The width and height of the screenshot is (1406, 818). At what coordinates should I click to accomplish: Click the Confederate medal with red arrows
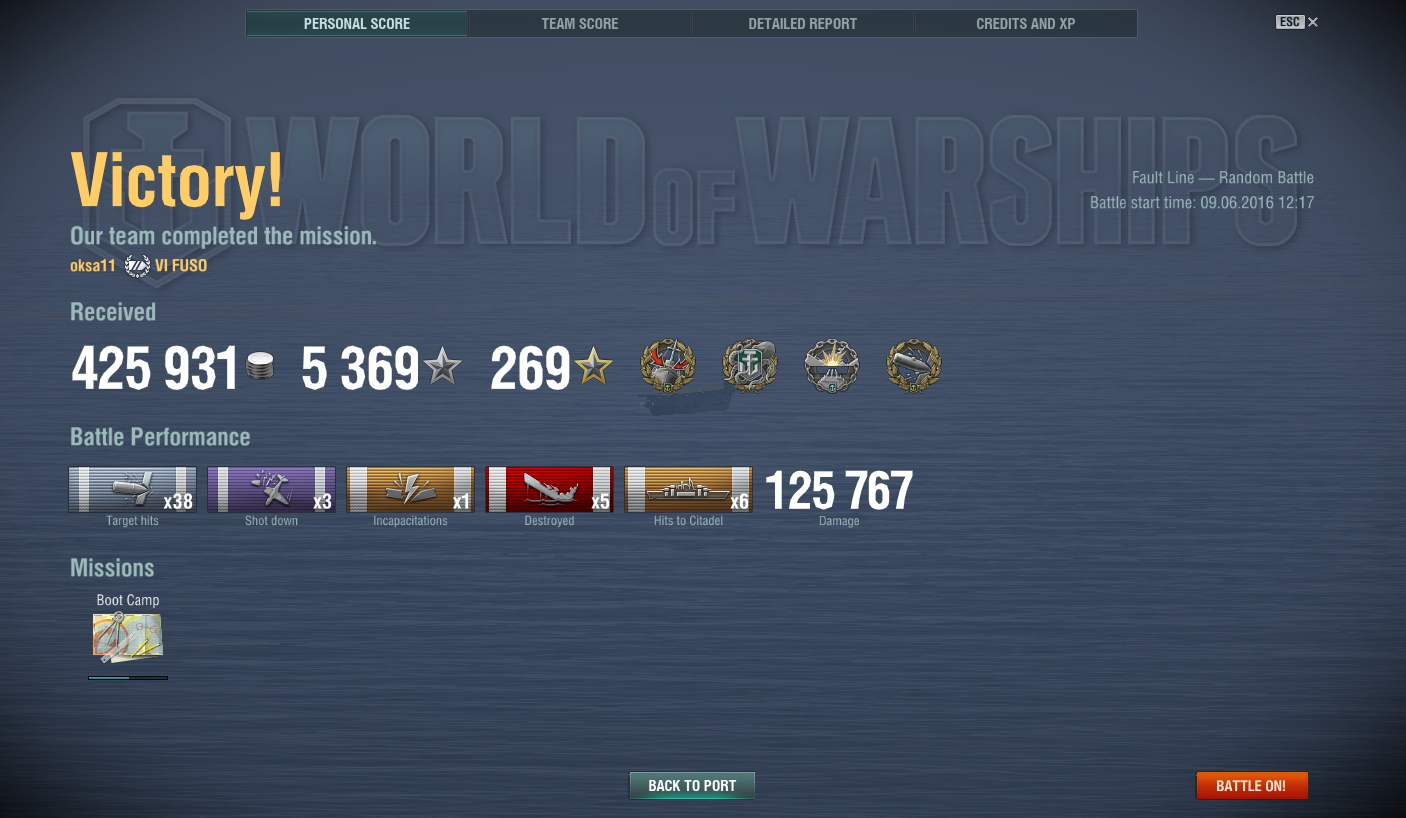(667, 366)
